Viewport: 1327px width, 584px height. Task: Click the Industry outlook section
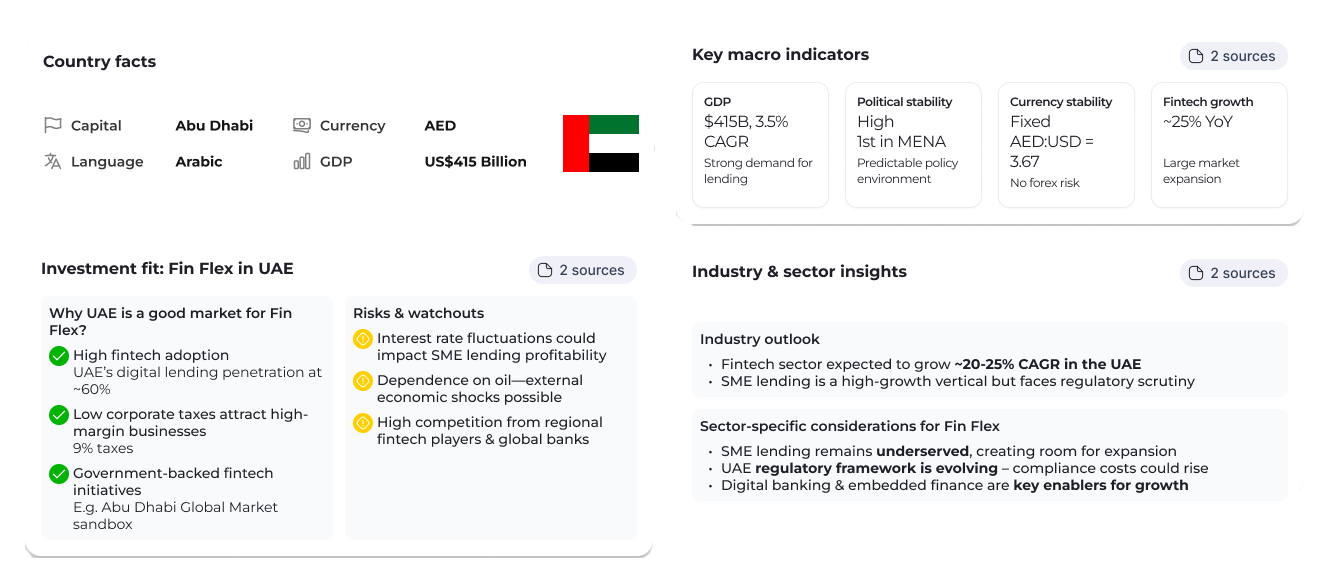989,360
